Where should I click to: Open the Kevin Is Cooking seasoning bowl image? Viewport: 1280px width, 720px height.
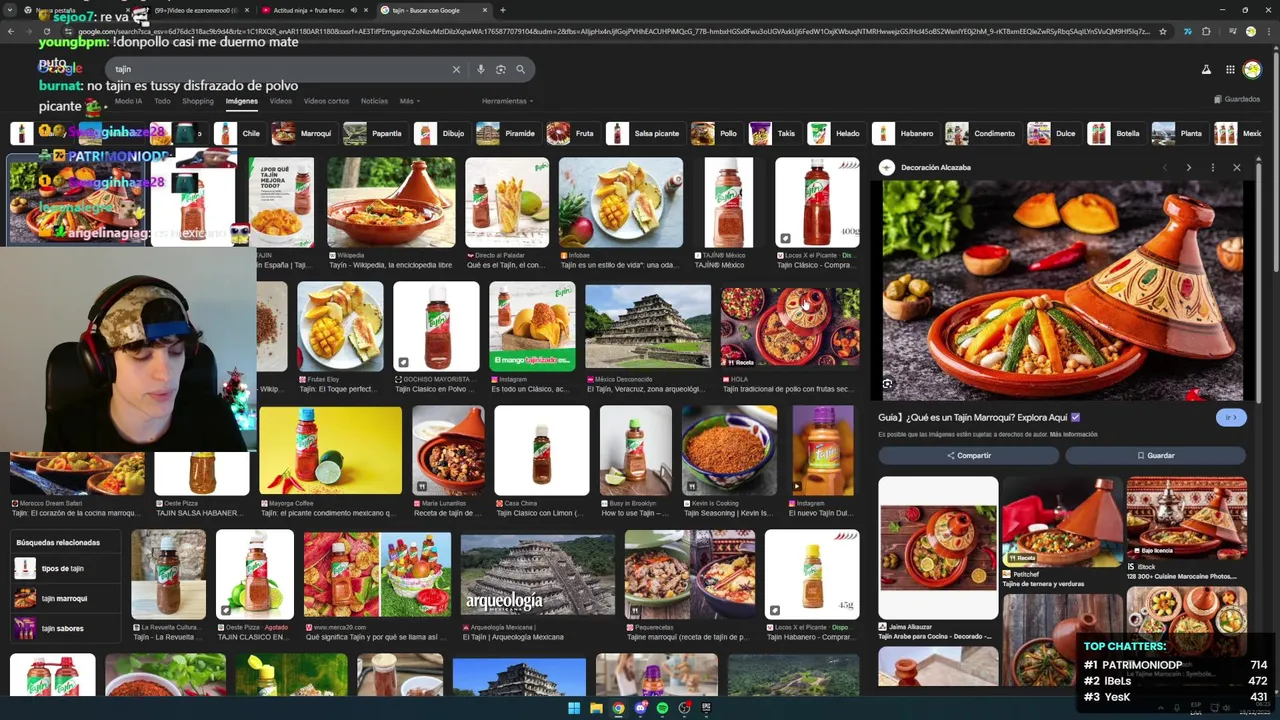729,450
